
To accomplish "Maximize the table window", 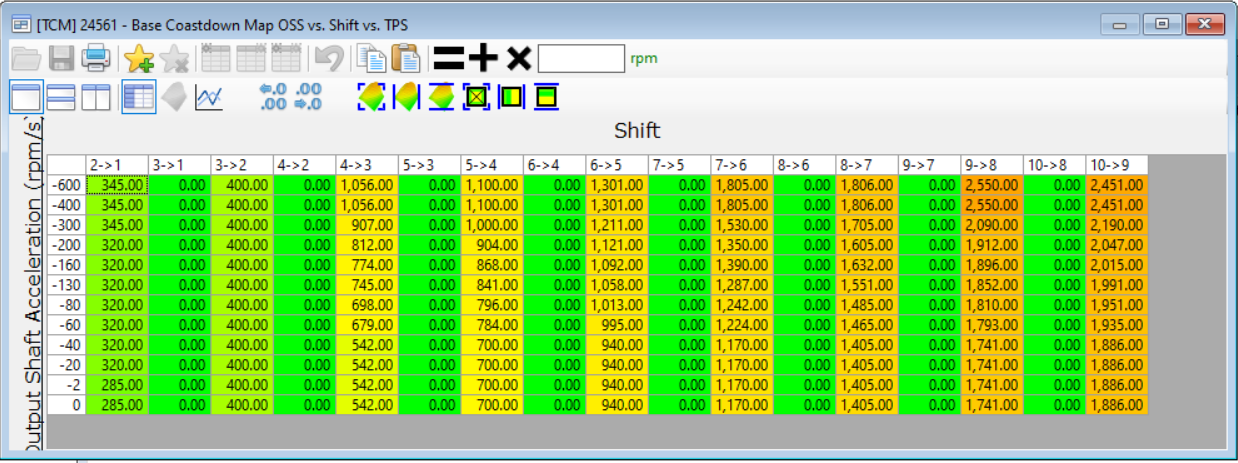I will pos(1161,24).
